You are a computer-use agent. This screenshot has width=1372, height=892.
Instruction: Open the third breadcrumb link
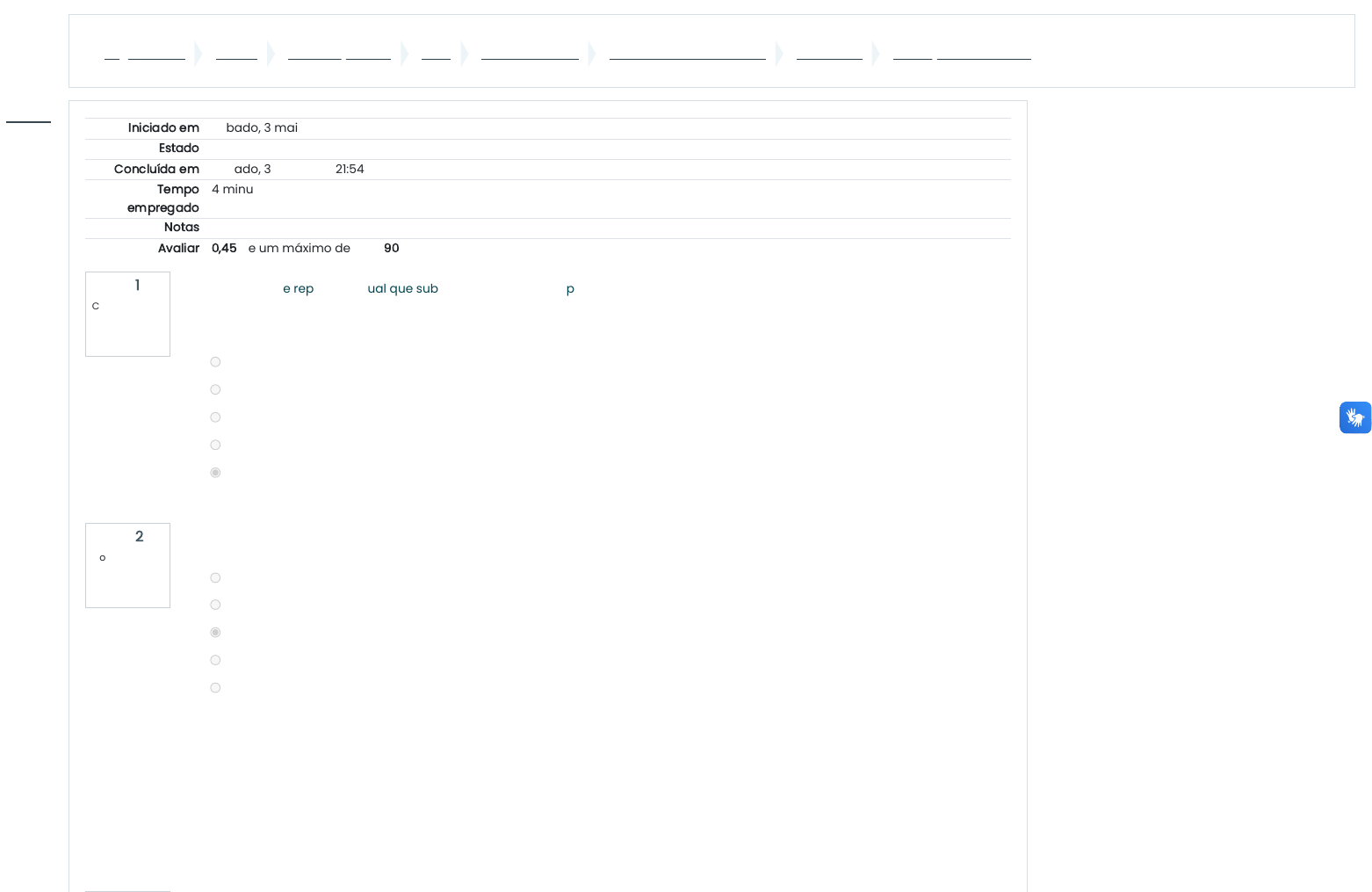point(339,54)
